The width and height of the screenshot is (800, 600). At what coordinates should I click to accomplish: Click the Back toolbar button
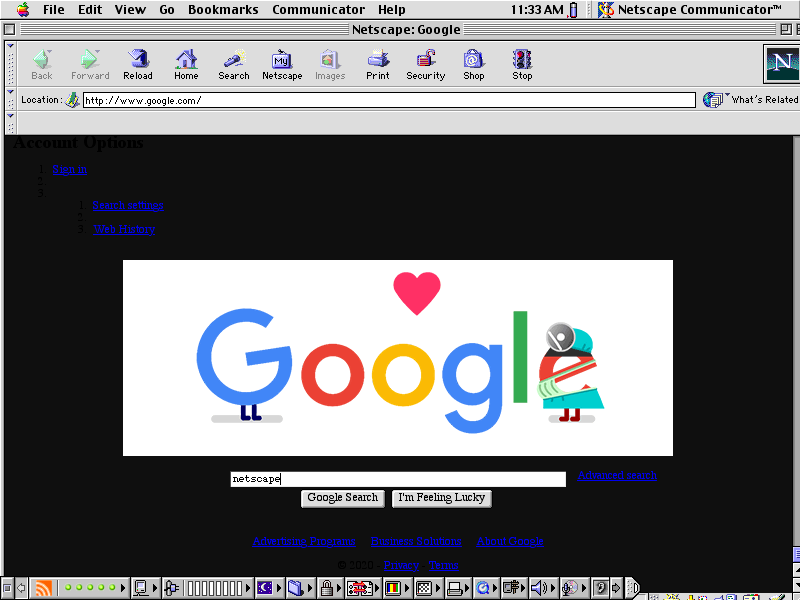click(x=42, y=65)
